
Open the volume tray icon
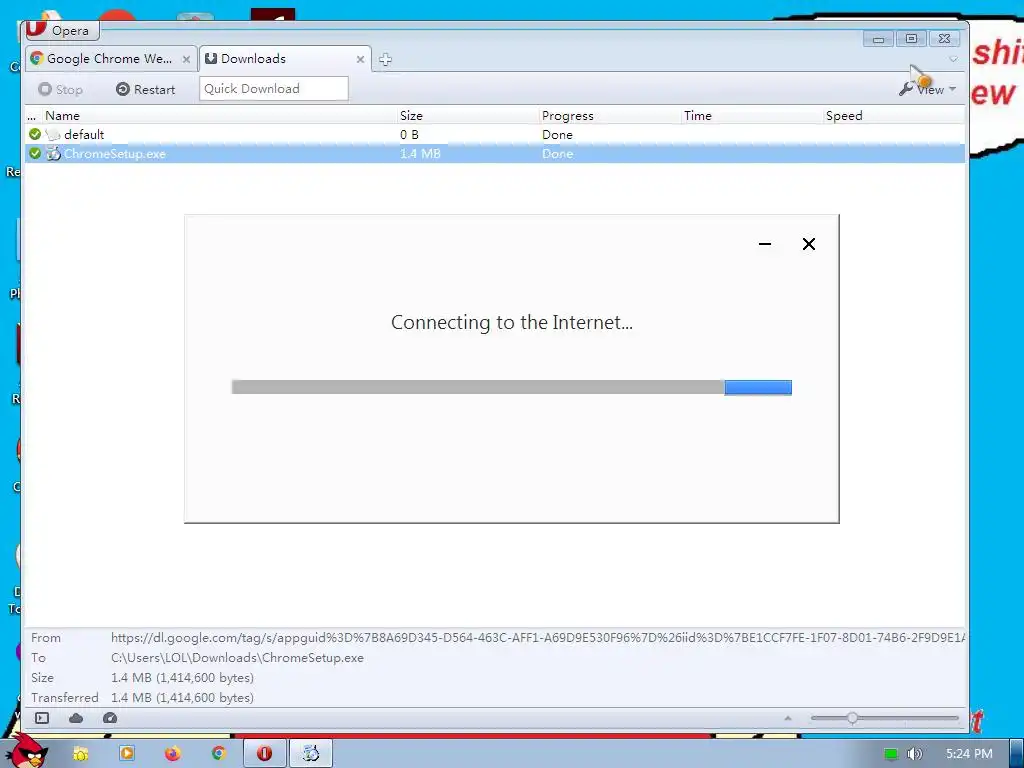(x=914, y=754)
